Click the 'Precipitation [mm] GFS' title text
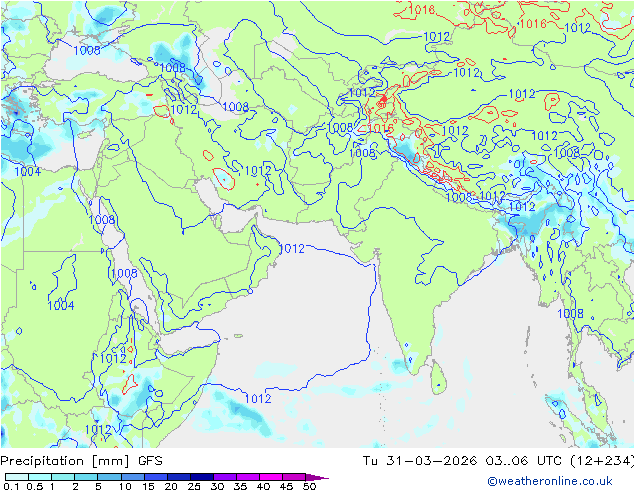 81,461
